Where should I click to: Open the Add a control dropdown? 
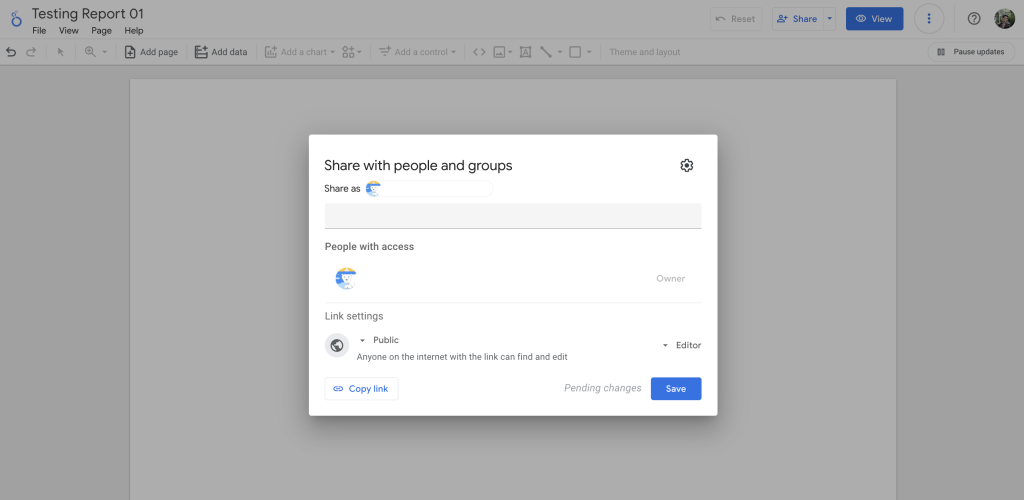[x=417, y=52]
